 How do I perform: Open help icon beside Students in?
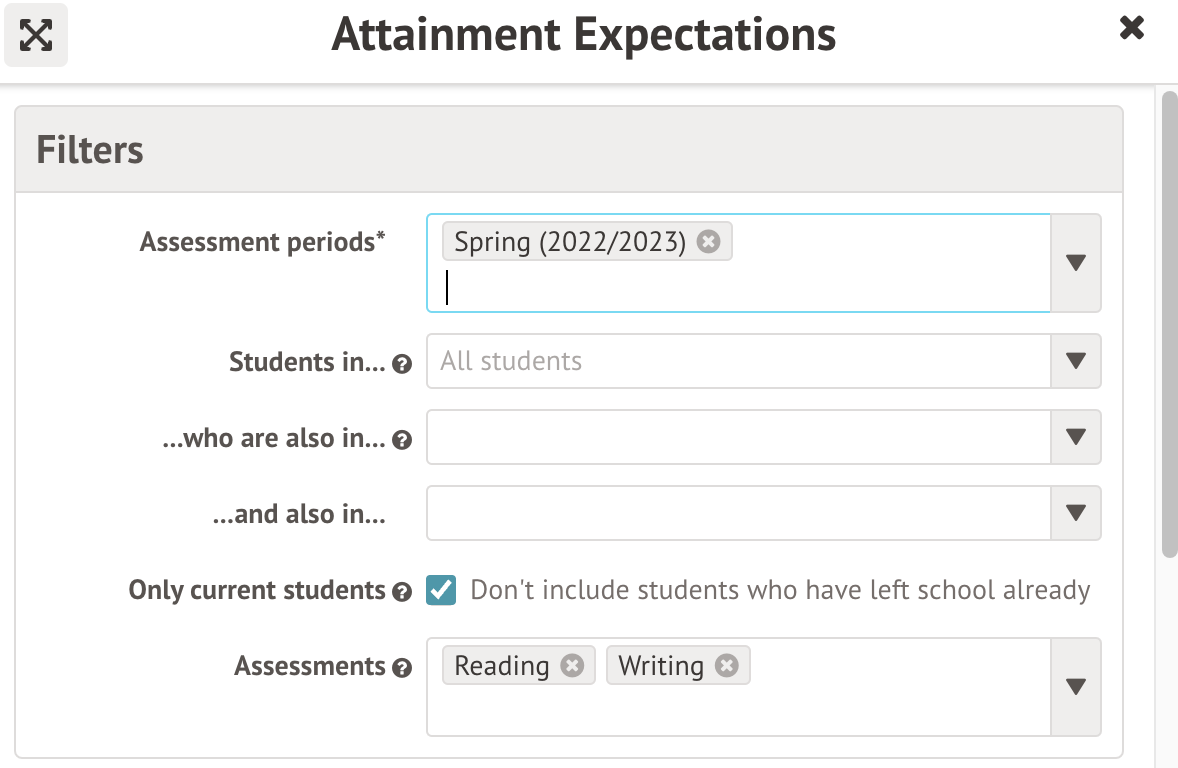(402, 364)
